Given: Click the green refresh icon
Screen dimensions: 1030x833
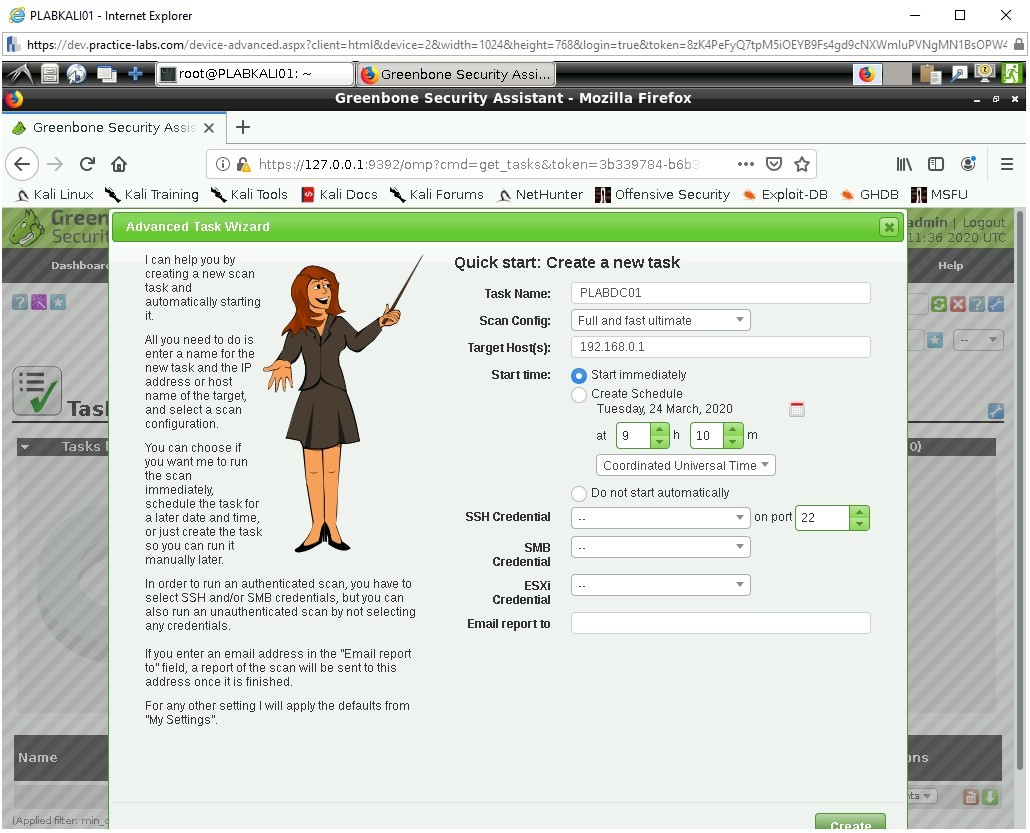Looking at the screenshot, I should tap(938, 303).
